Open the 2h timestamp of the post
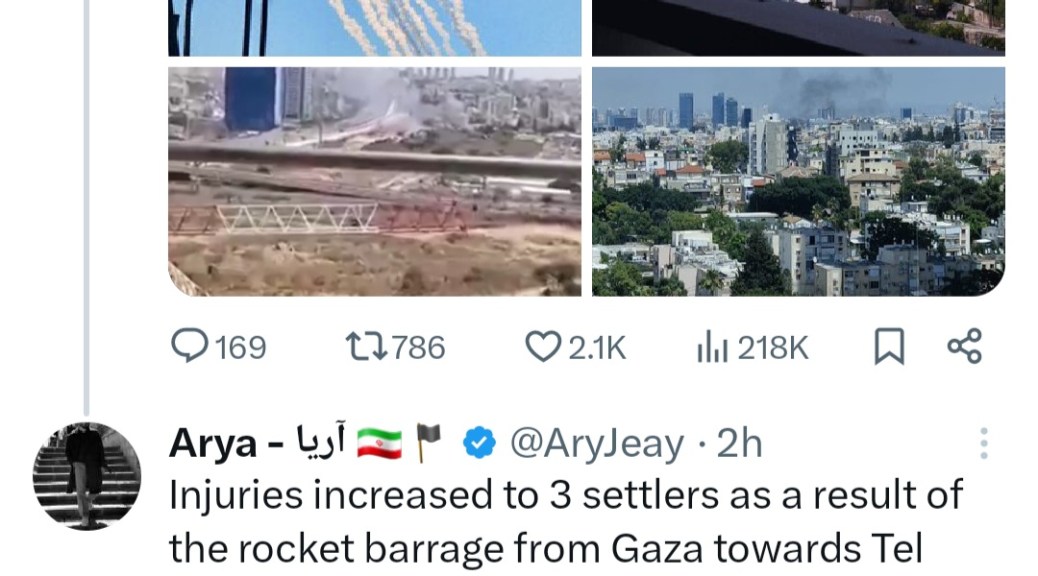Screen dimensions: 1038x576 739,443
